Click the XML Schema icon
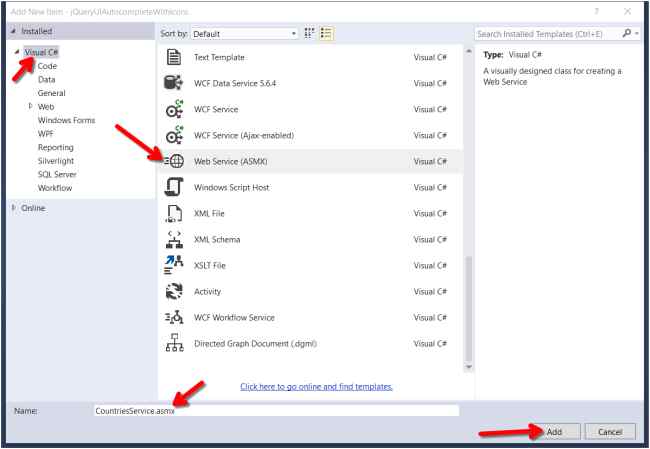The image size is (650, 449). pyautogui.click(x=174, y=239)
